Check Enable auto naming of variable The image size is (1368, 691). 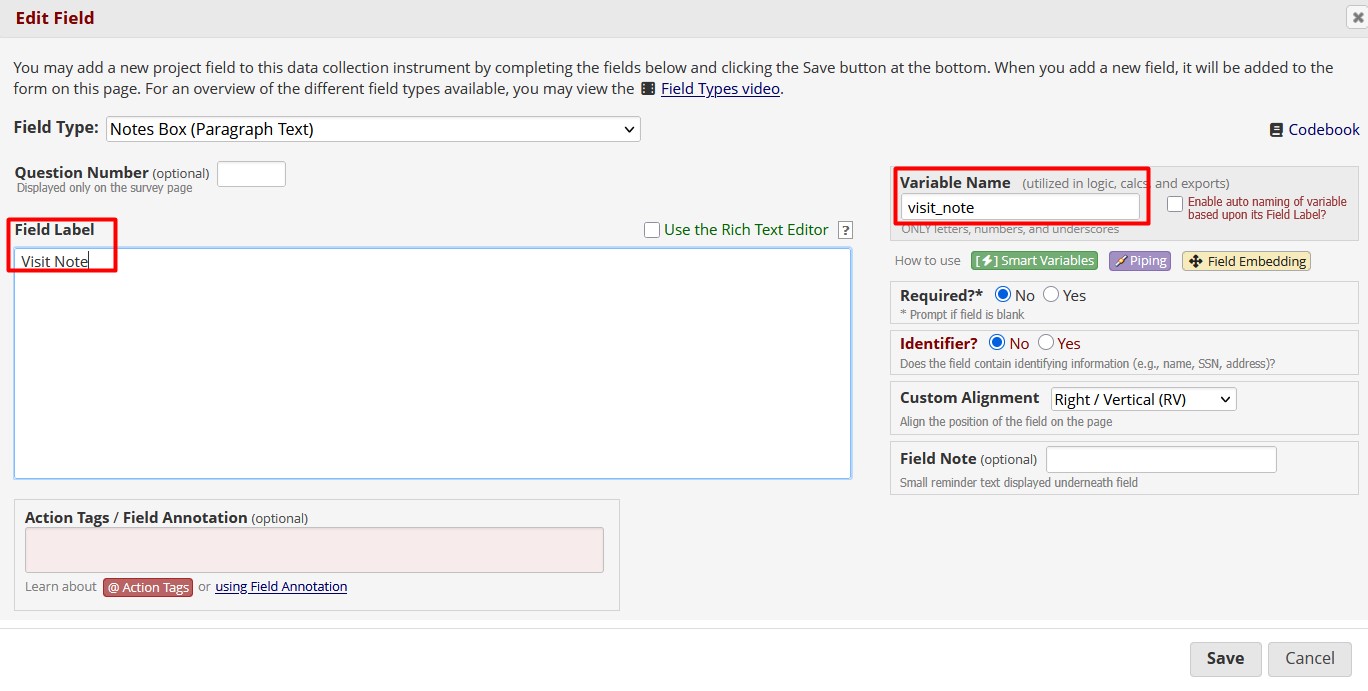1175,203
